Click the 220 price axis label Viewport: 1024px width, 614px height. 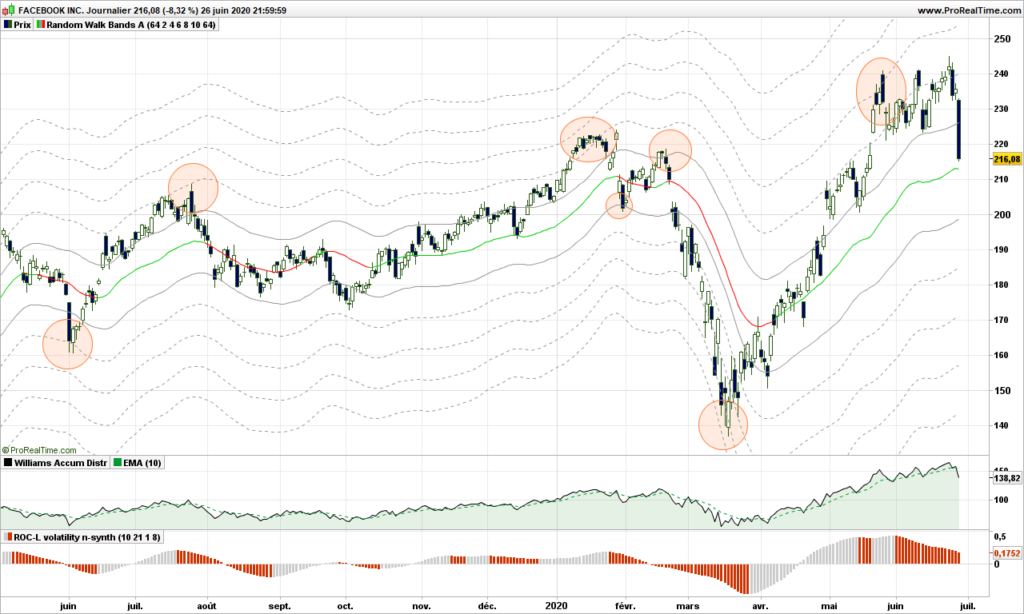(x=1002, y=144)
